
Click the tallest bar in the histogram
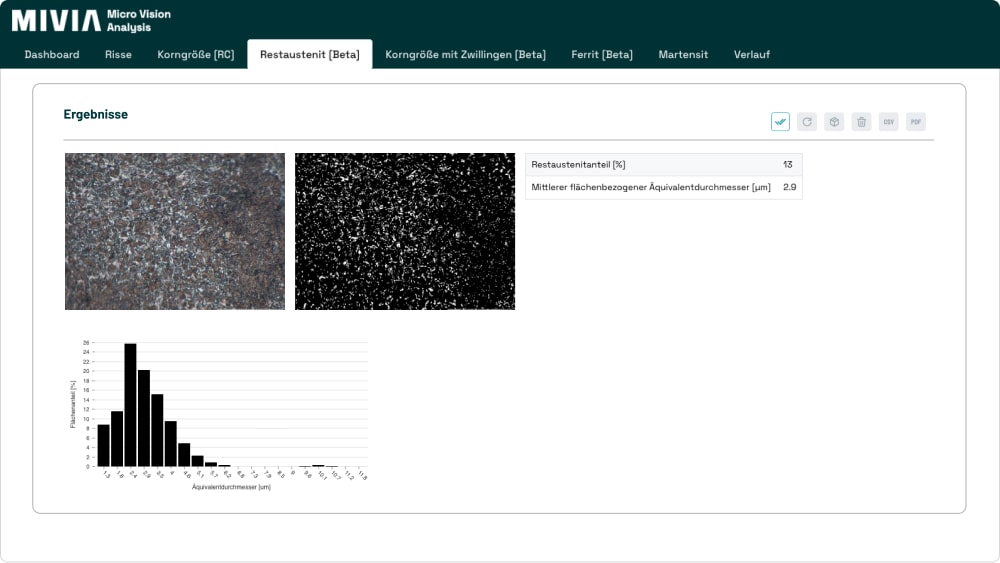tap(130, 405)
